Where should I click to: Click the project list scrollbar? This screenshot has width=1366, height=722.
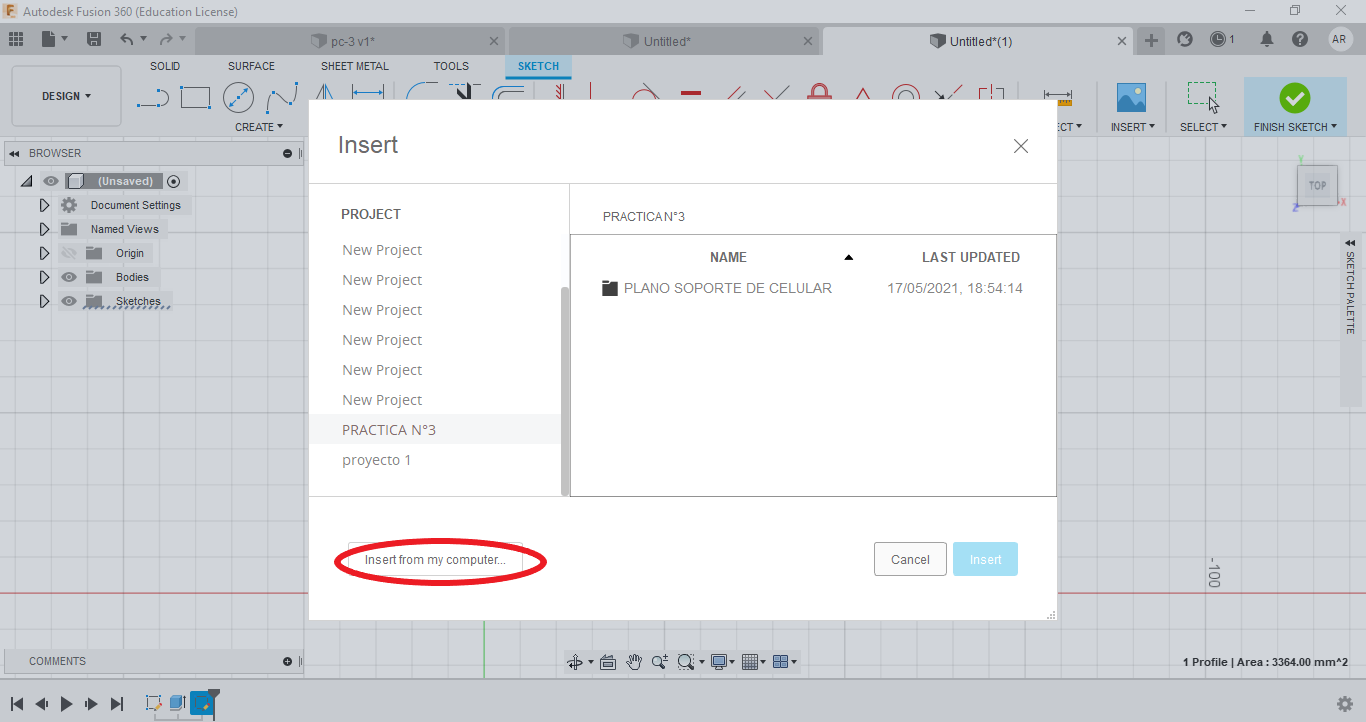[565, 390]
